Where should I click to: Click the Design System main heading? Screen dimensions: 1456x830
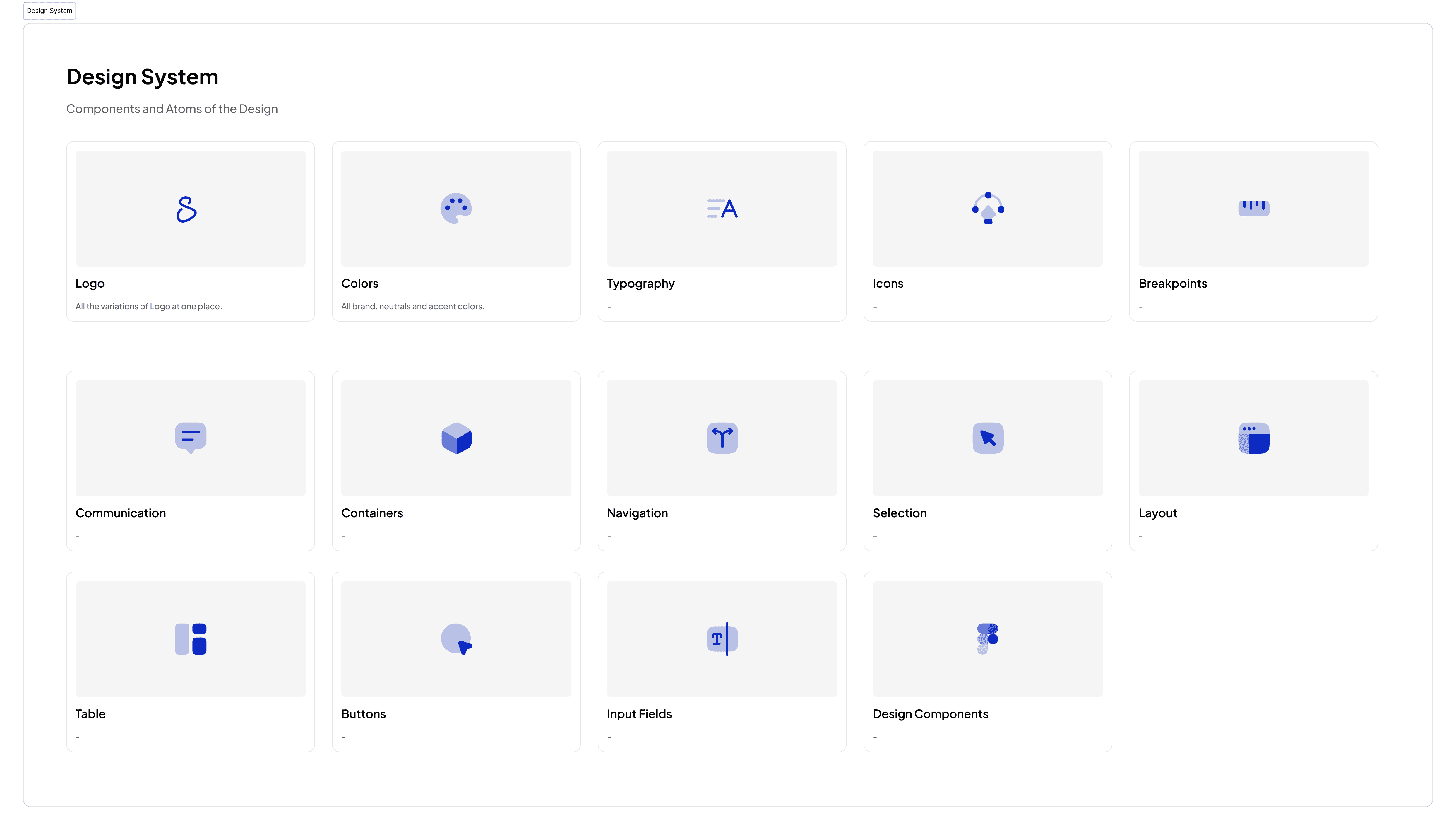click(143, 77)
